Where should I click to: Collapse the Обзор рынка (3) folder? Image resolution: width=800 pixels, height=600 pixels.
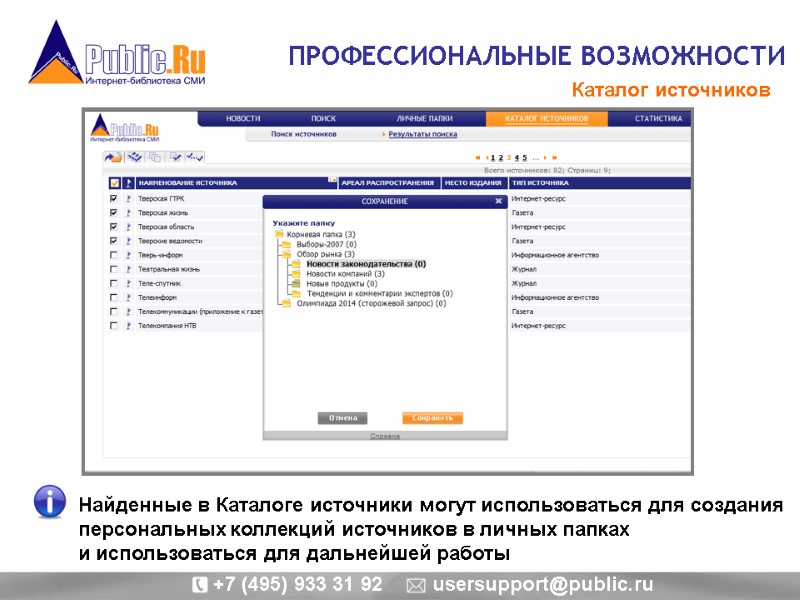[286, 254]
